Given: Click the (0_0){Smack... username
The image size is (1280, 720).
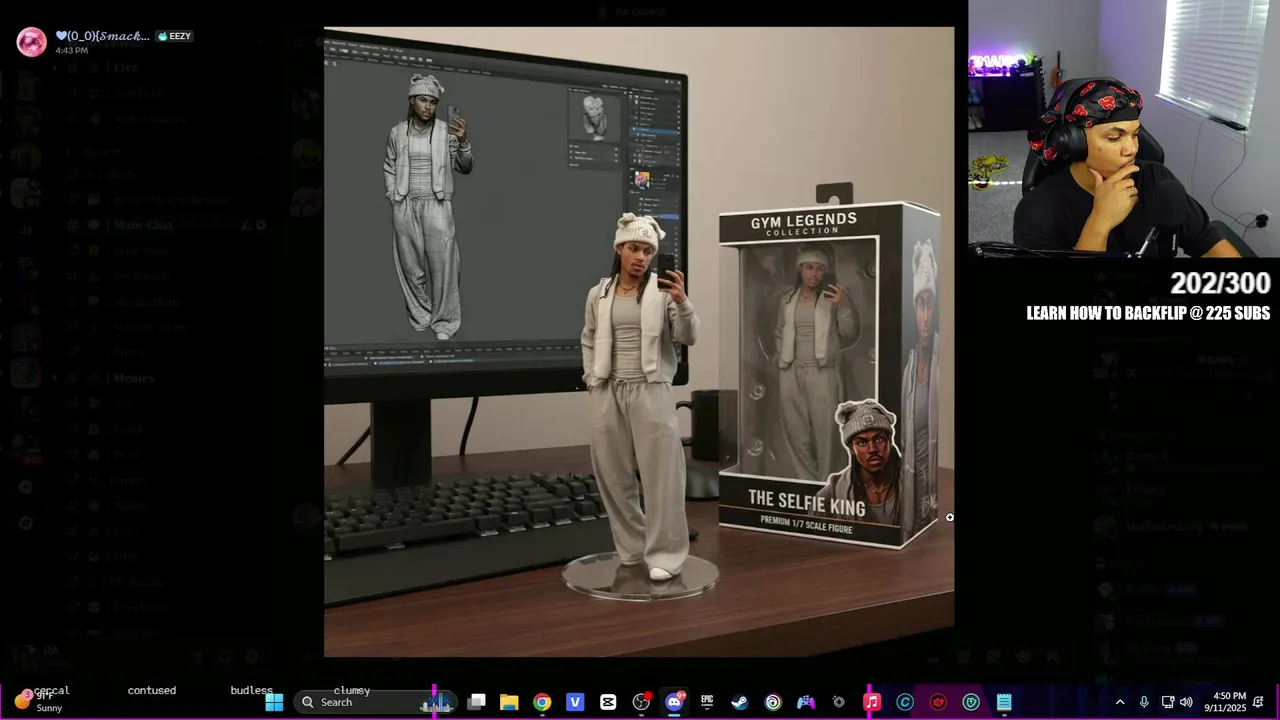Looking at the screenshot, I should [103, 36].
